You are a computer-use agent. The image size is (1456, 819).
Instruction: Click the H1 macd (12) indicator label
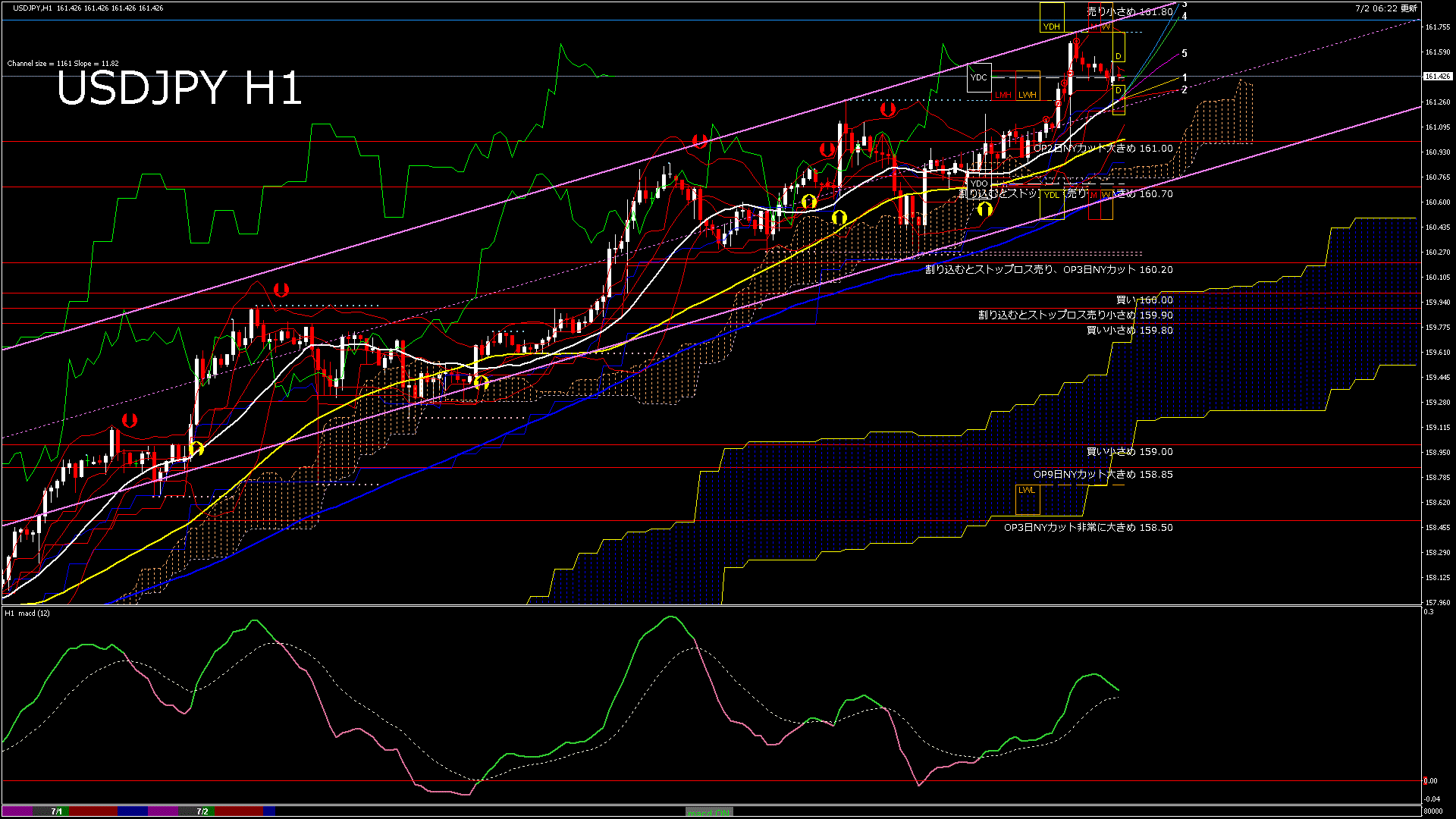(27, 613)
